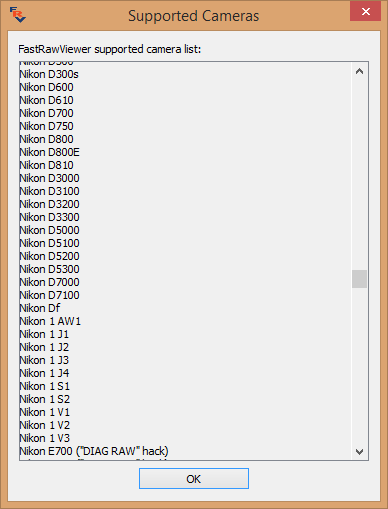
Task: Select the Nikon D750 entry
Action: pos(46,126)
